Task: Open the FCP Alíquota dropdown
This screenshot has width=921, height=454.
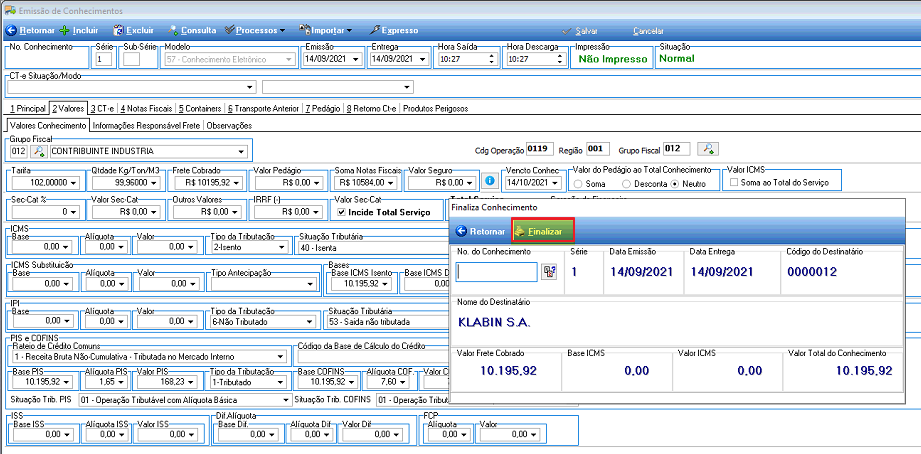Action: point(465,435)
